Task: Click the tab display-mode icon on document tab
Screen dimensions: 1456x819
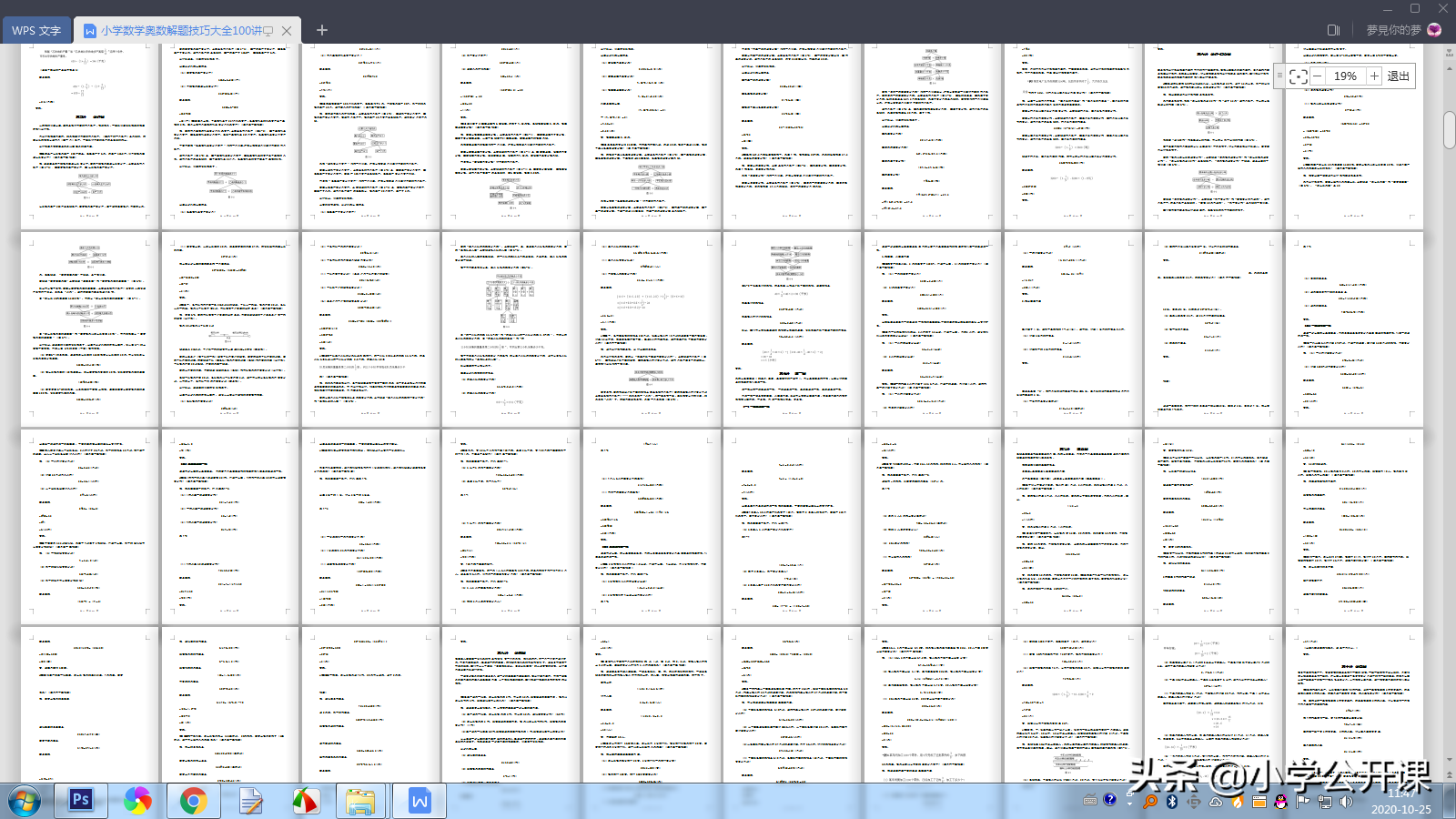Action: (268, 31)
